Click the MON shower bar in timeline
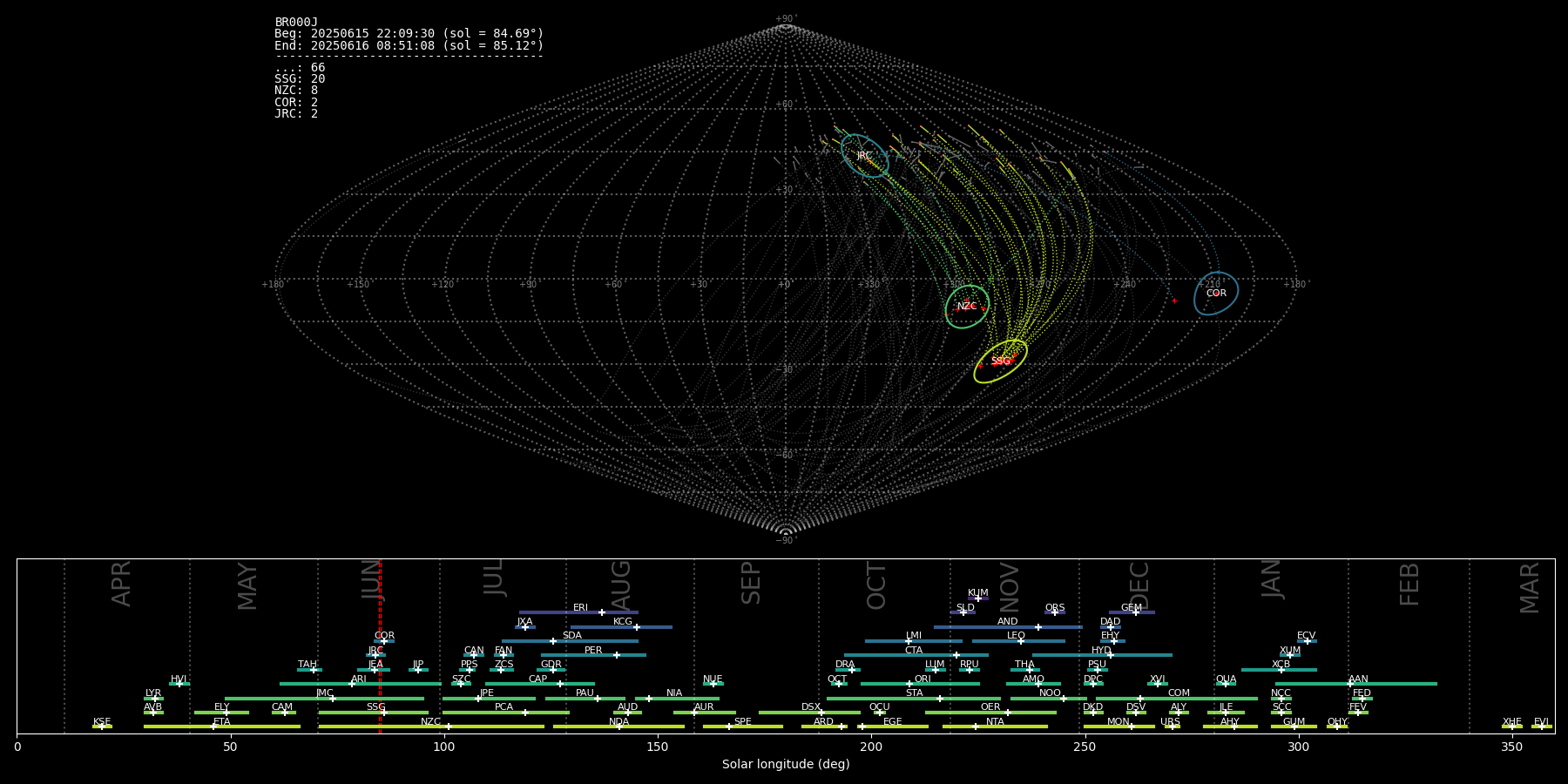 [x=1119, y=727]
